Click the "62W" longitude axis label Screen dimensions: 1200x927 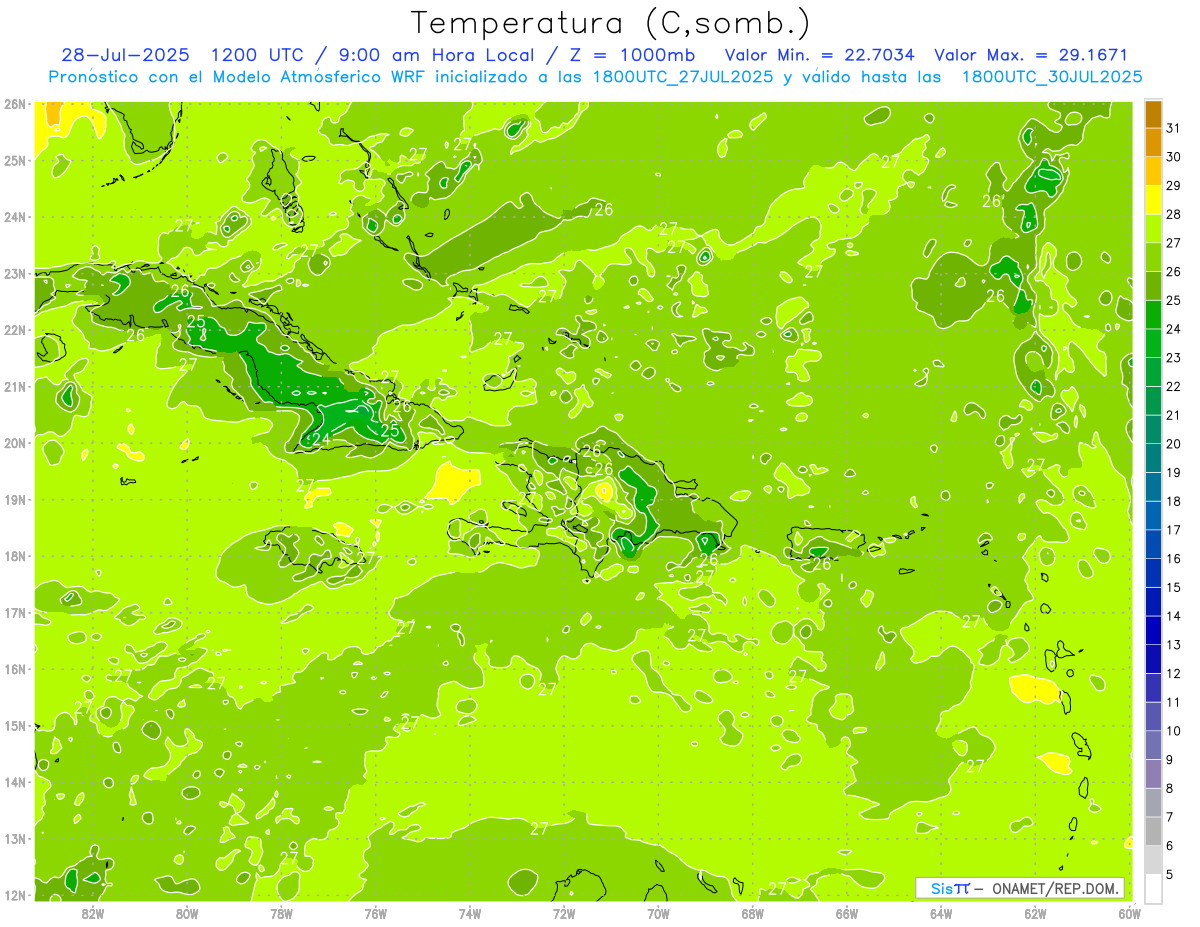click(x=1036, y=913)
